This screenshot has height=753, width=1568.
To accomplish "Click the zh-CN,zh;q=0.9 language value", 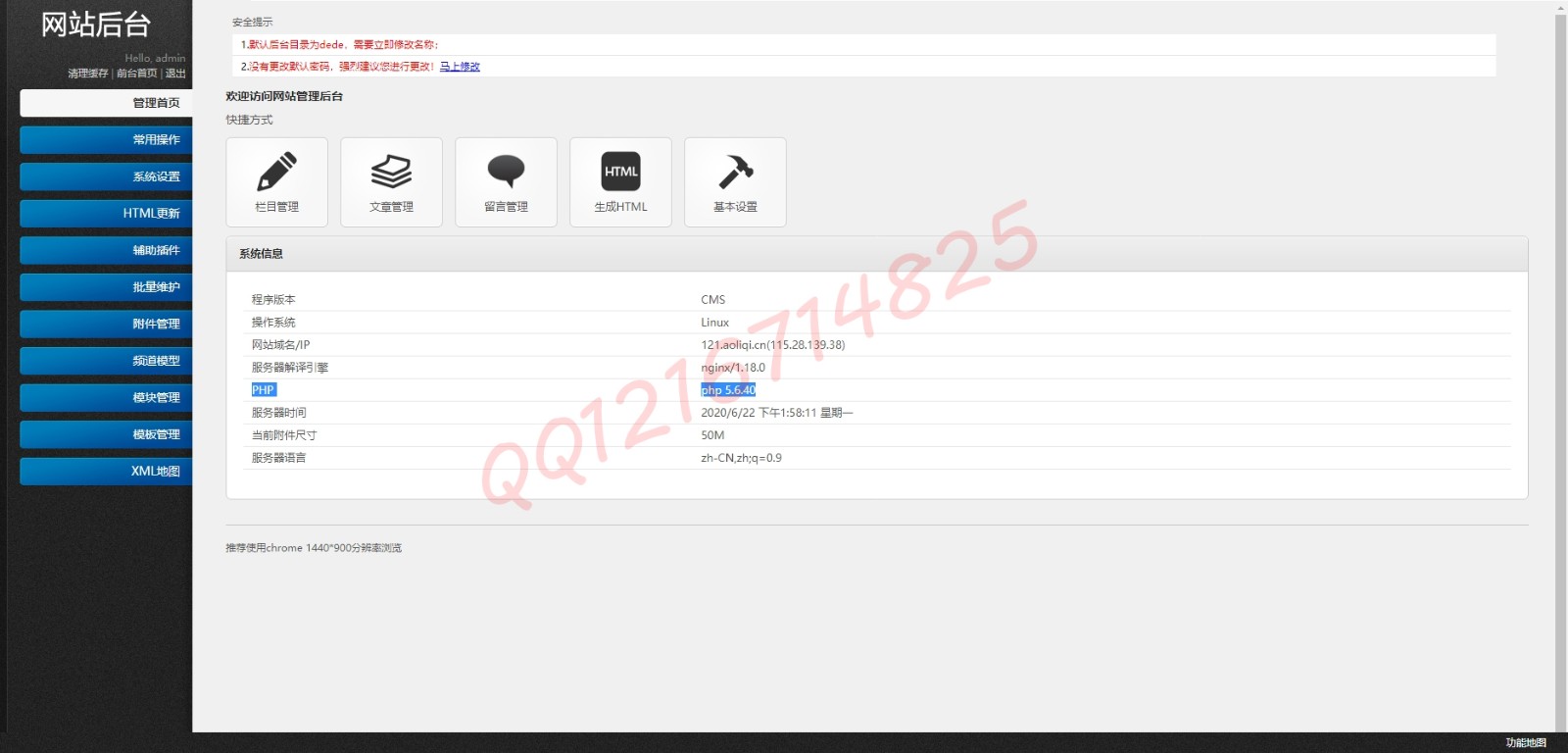I will 741,458.
